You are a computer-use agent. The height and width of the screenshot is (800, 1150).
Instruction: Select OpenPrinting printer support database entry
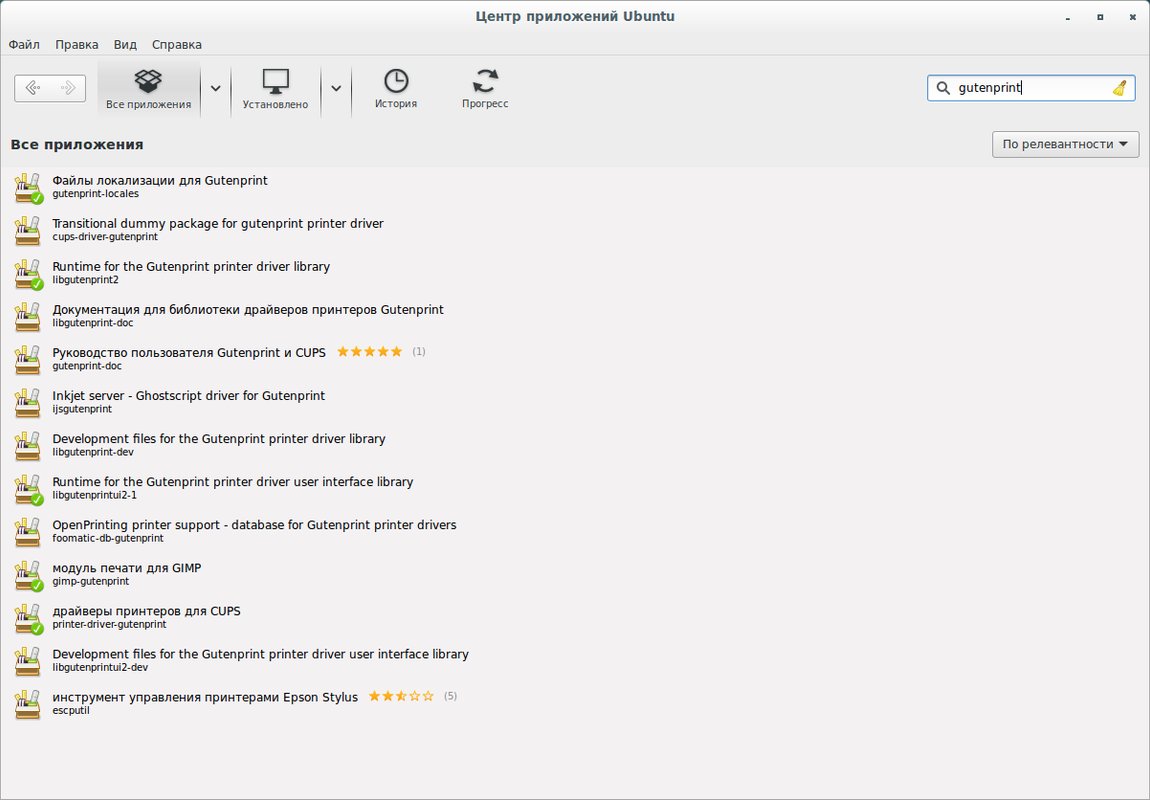pos(575,532)
